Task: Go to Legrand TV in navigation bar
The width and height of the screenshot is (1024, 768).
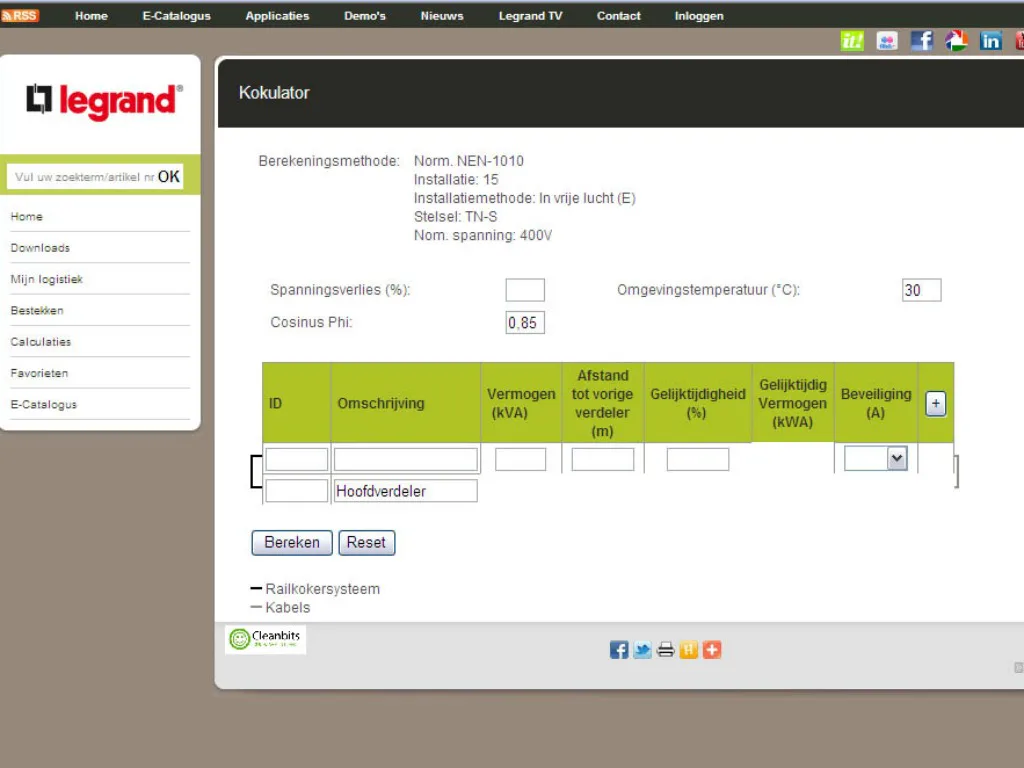Action: [x=530, y=16]
